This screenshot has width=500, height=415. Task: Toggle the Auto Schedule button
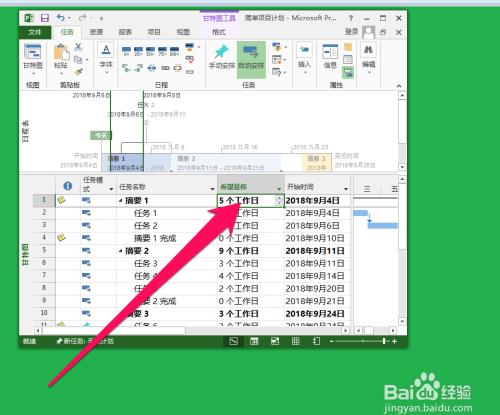coord(251,57)
